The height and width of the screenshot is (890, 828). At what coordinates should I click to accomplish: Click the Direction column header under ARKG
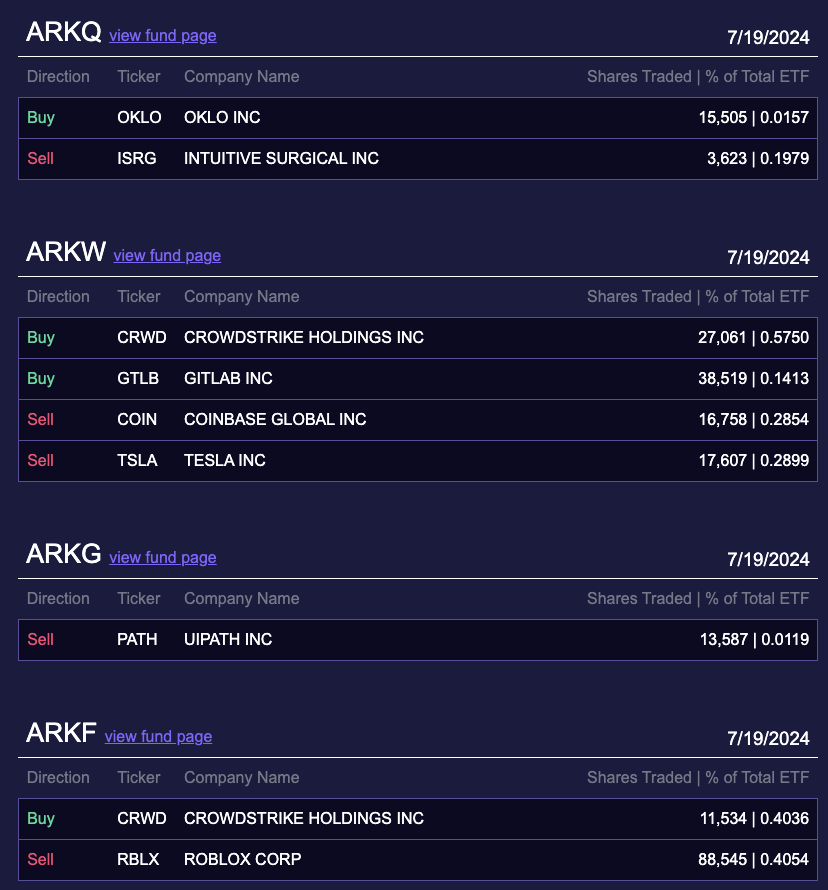58,598
